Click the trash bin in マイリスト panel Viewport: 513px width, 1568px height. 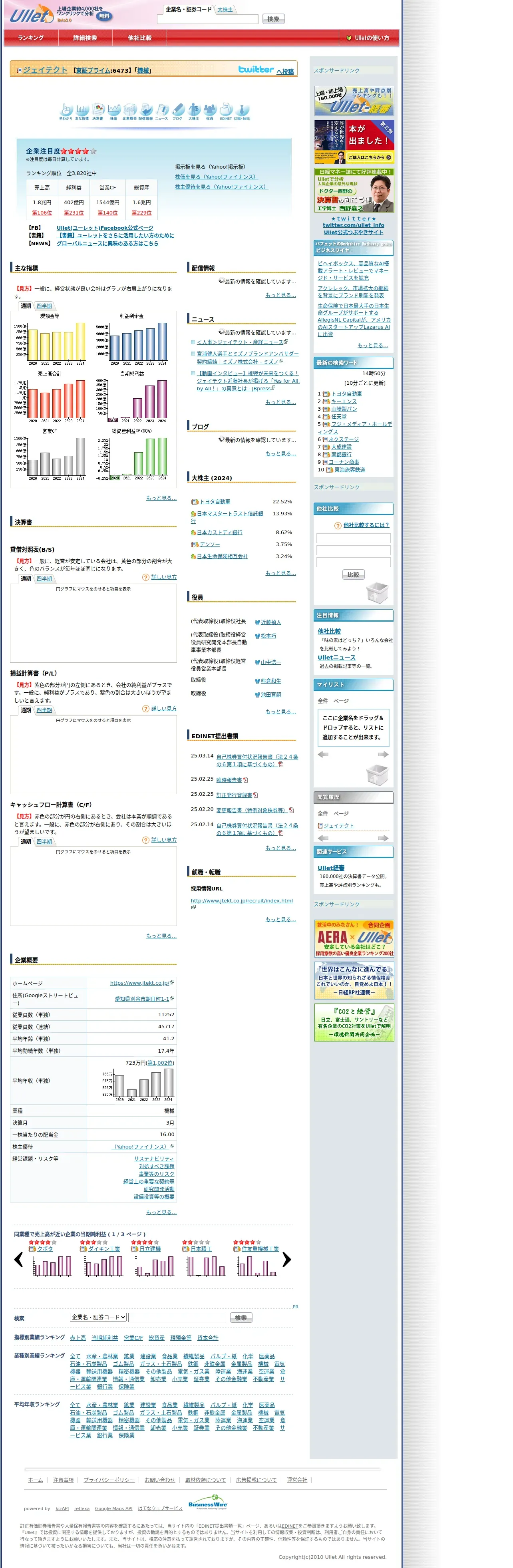coord(377,774)
